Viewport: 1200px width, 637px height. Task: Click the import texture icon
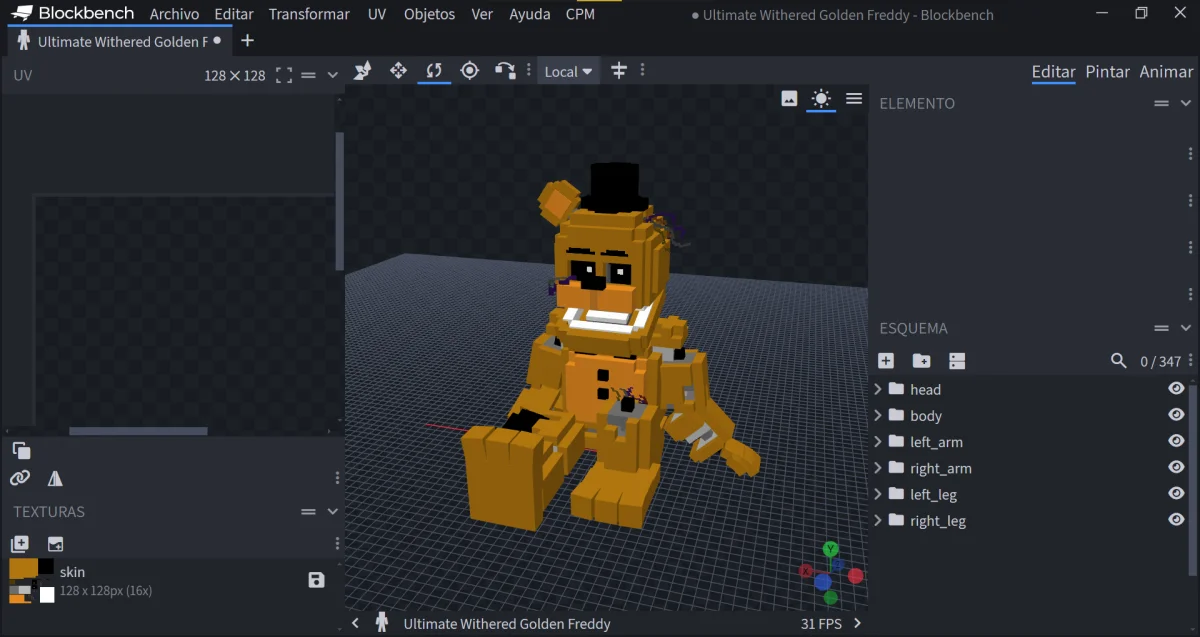point(55,544)
